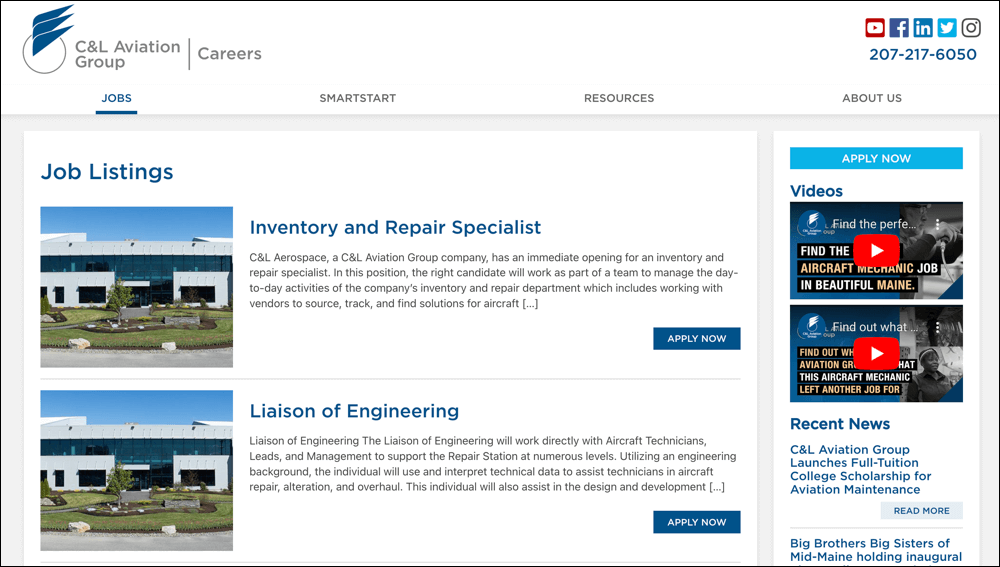The image size is (1000, 567).
Task: Open the options menu on the first video
Action: (x=938, y=225)
